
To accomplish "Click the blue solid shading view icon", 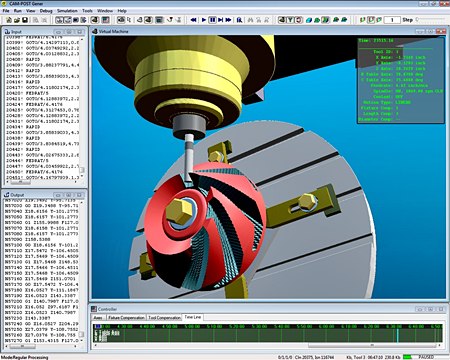I will click(309, 20).
